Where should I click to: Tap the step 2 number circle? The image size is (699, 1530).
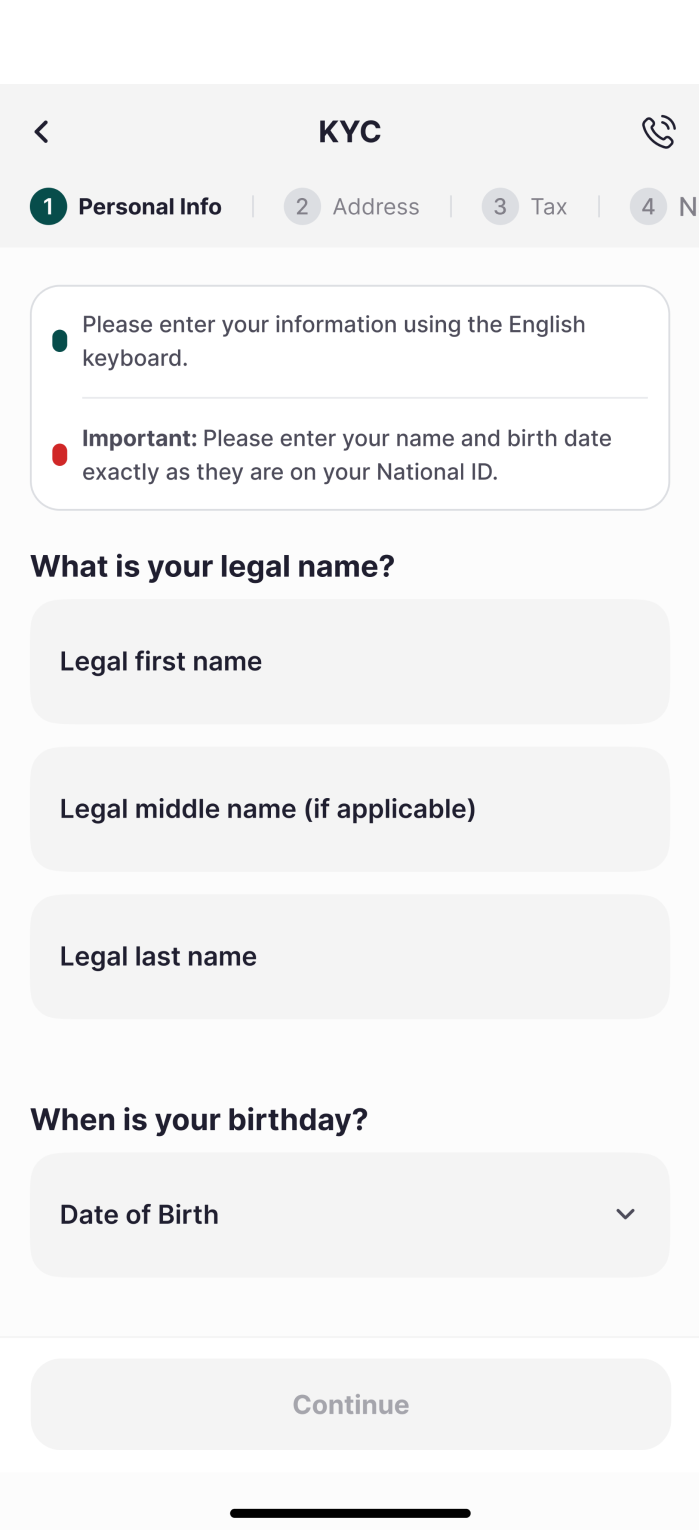(x=302, y=207)
